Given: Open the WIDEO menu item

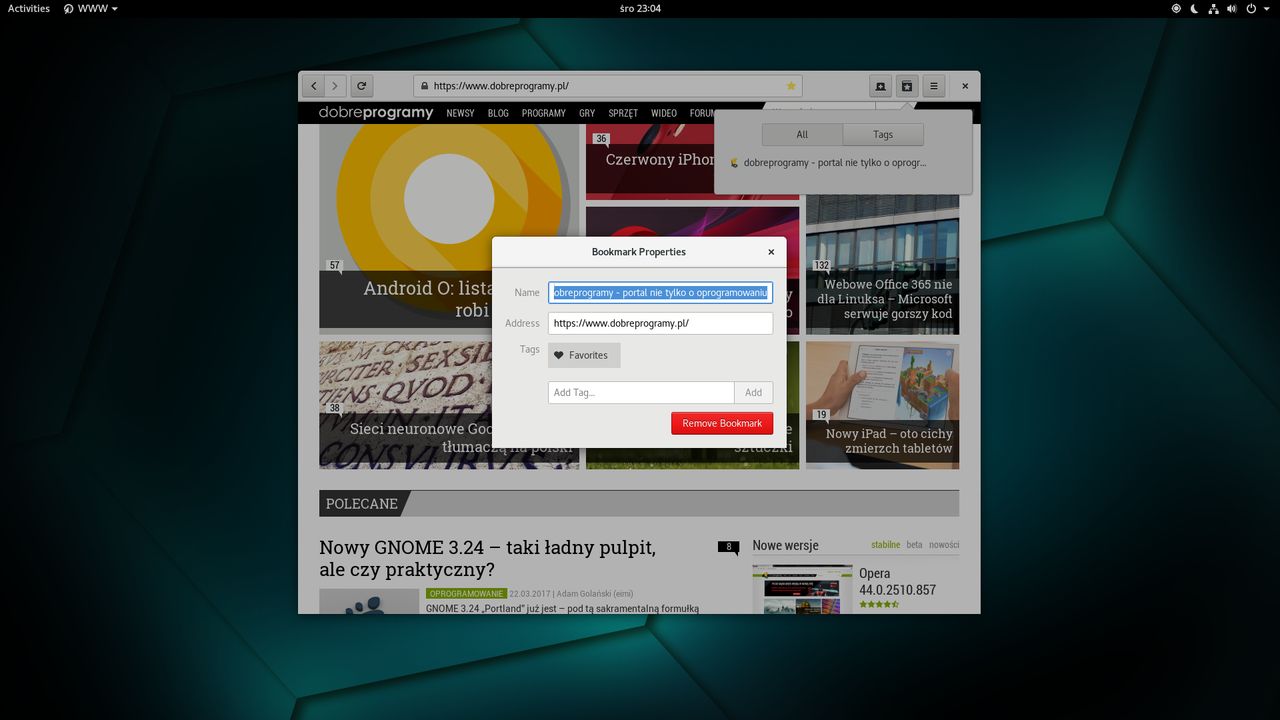Looking at the screenshot, I should click(x=664, y=113).
